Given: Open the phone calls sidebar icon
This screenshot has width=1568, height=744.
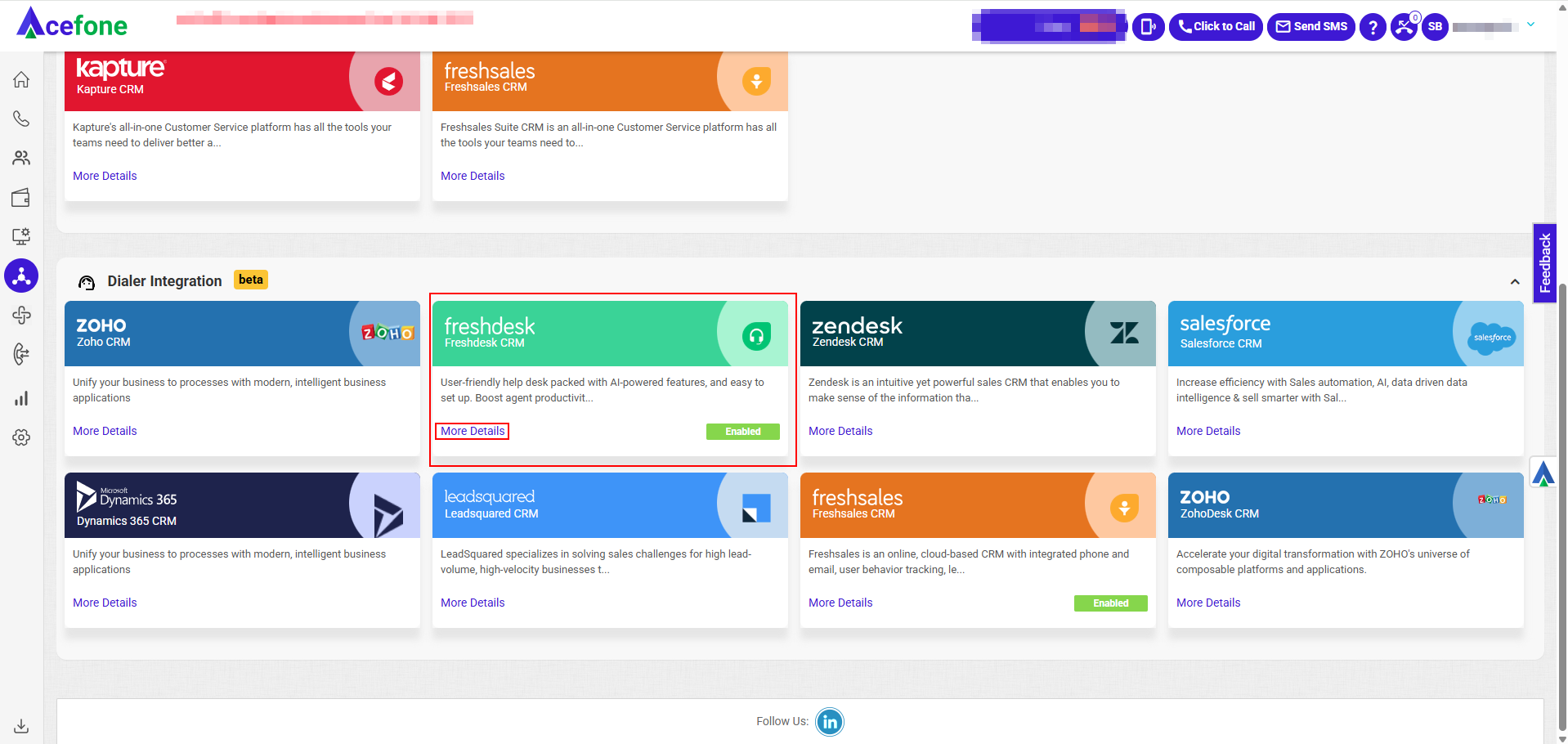Looking at the screenshot, I should (x=21, y=119).
